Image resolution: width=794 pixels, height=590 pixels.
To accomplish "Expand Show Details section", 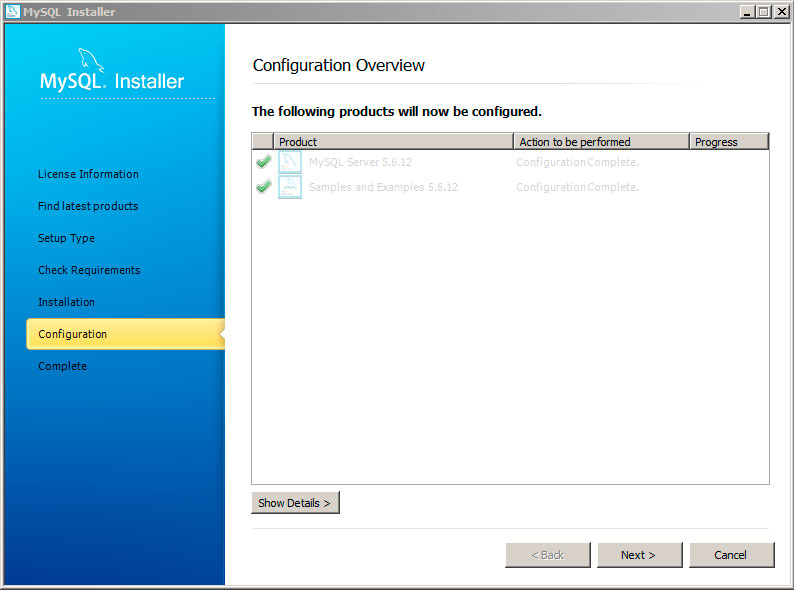I will [x=295, y=503].
